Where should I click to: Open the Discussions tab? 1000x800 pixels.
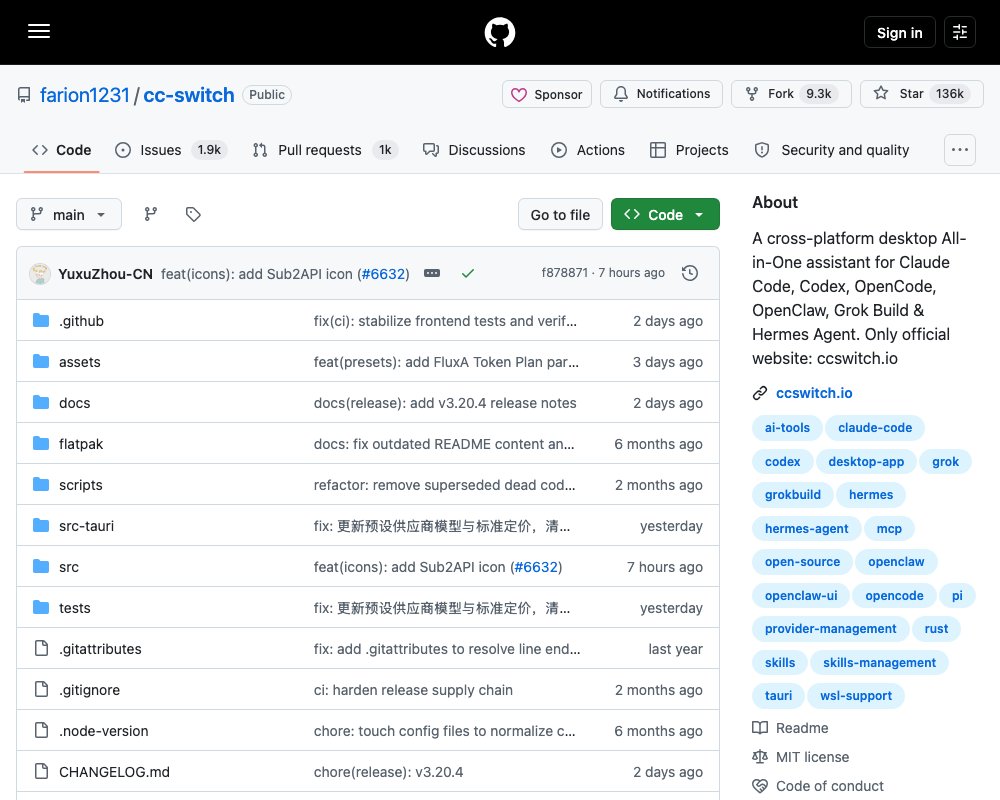click(x=474, y=150)
